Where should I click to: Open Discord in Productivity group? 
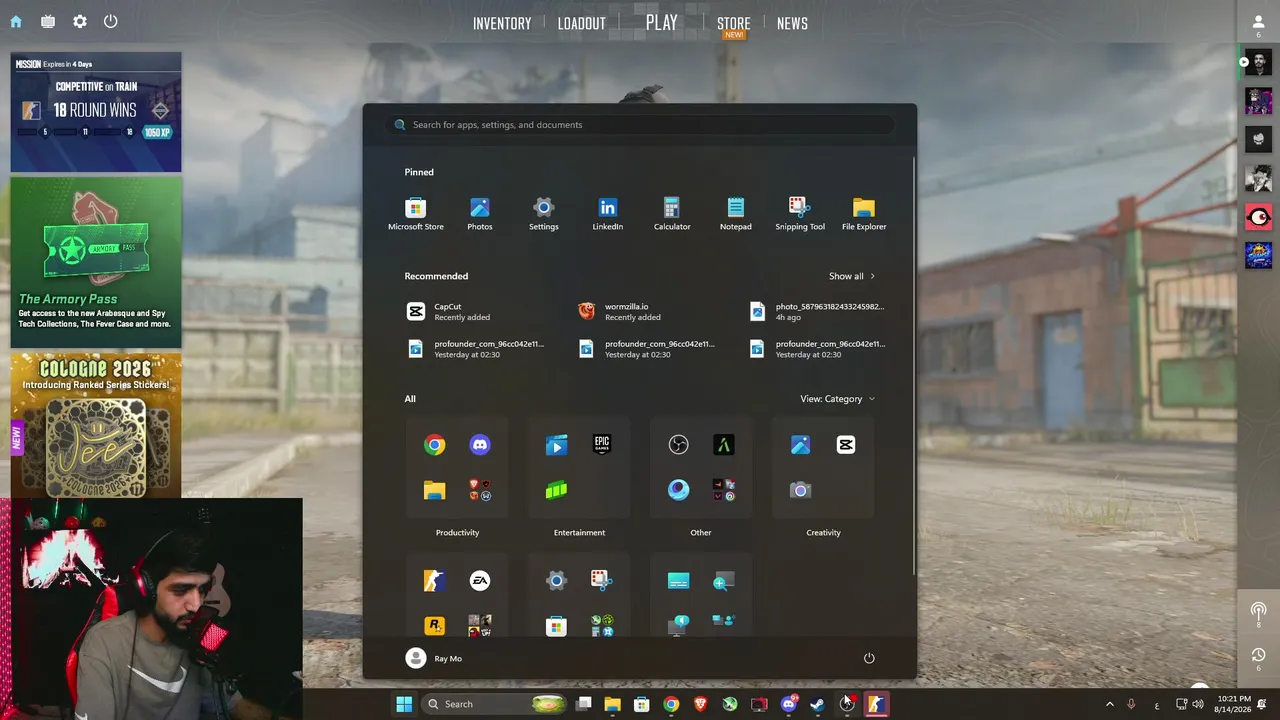pos(480,445)
